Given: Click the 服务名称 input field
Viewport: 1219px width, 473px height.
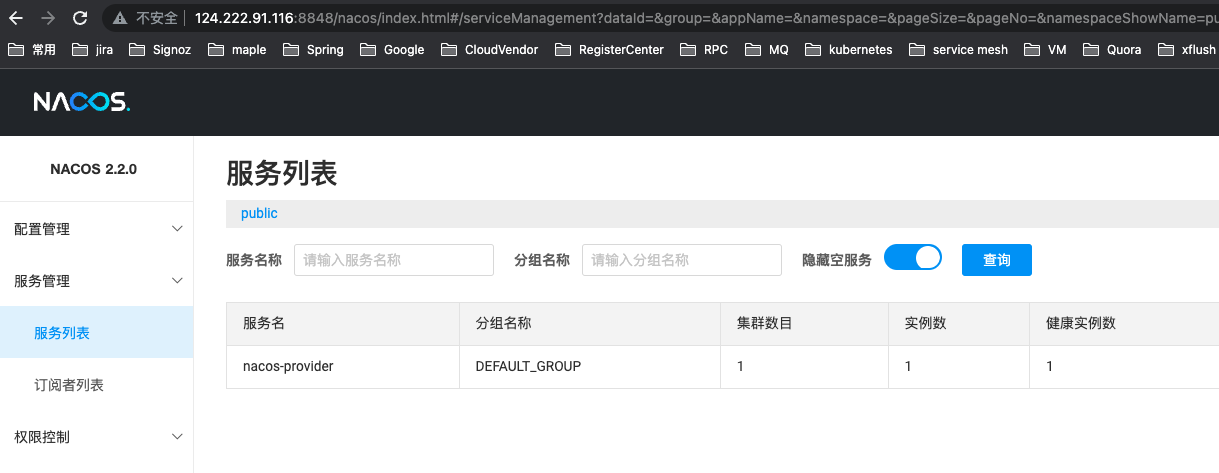Looking at the screenshot, I should (394, 260).
